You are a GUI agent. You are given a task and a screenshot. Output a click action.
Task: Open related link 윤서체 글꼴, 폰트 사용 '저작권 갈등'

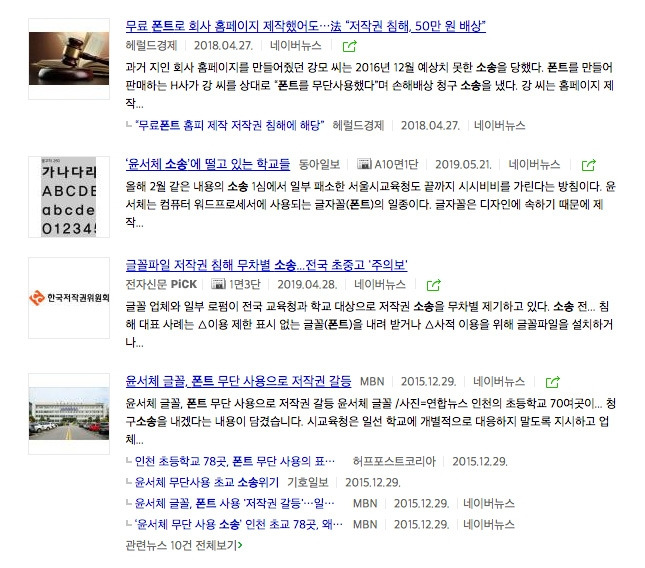pyautogui.click(x=234, y=503)
